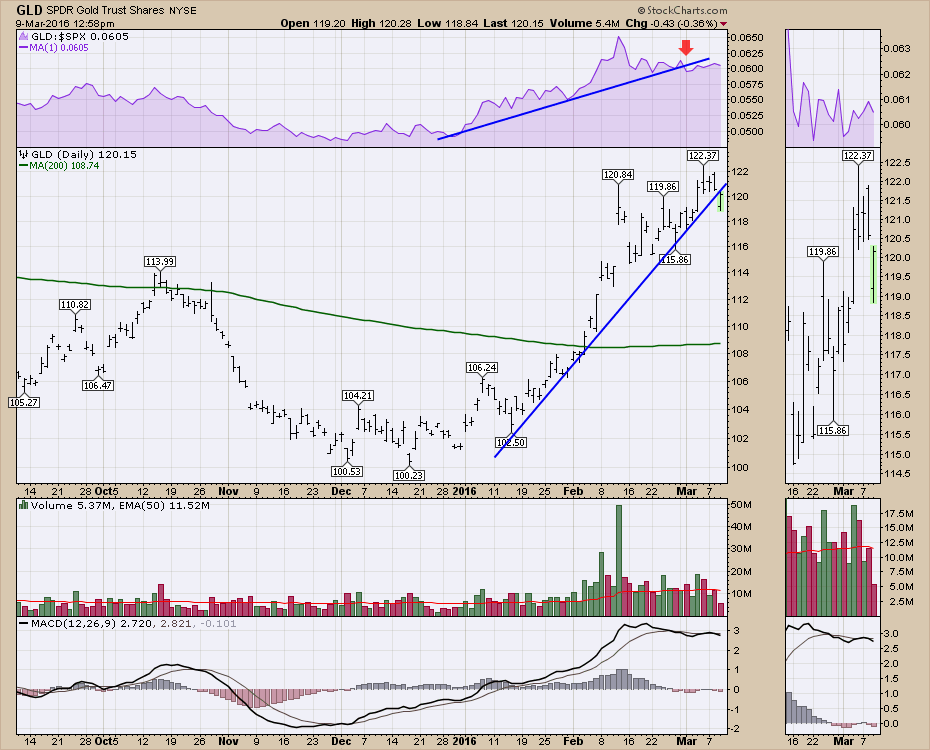Click the 0.0650 ratio axis label
The image size is (930, 750).
coord(746,37)
